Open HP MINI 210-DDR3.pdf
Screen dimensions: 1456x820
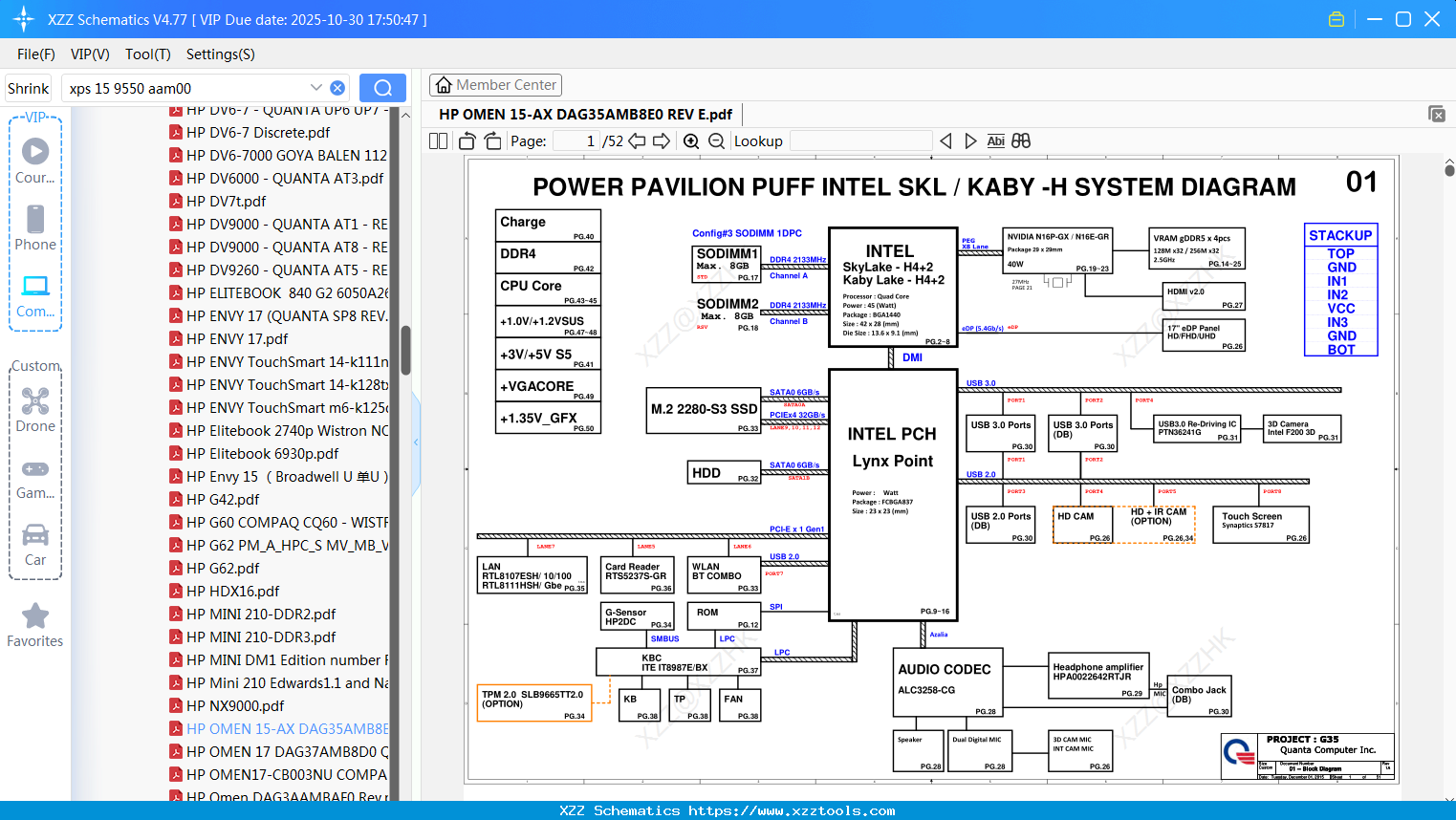point(261,637)
